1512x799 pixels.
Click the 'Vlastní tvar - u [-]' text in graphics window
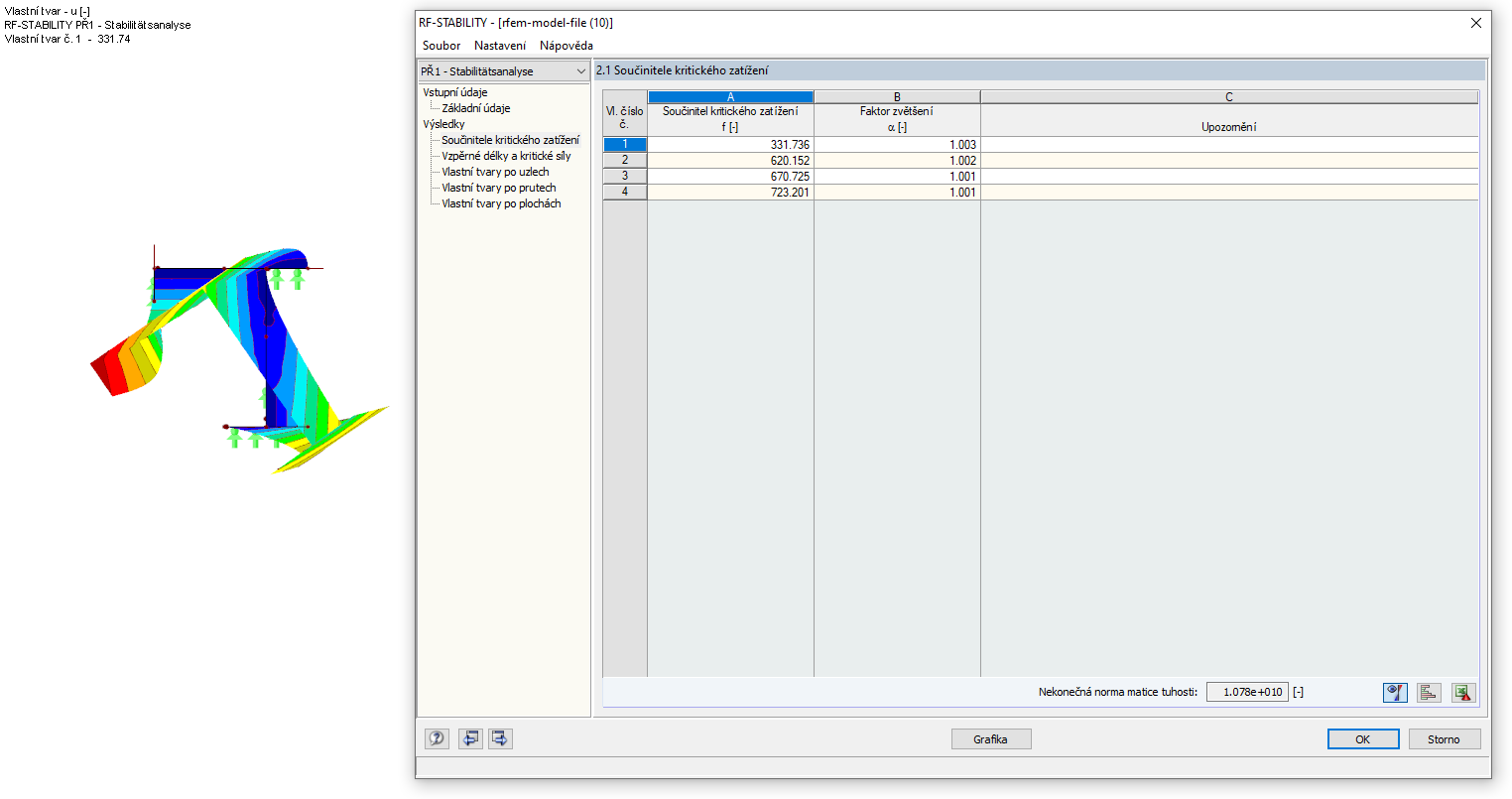48,11
